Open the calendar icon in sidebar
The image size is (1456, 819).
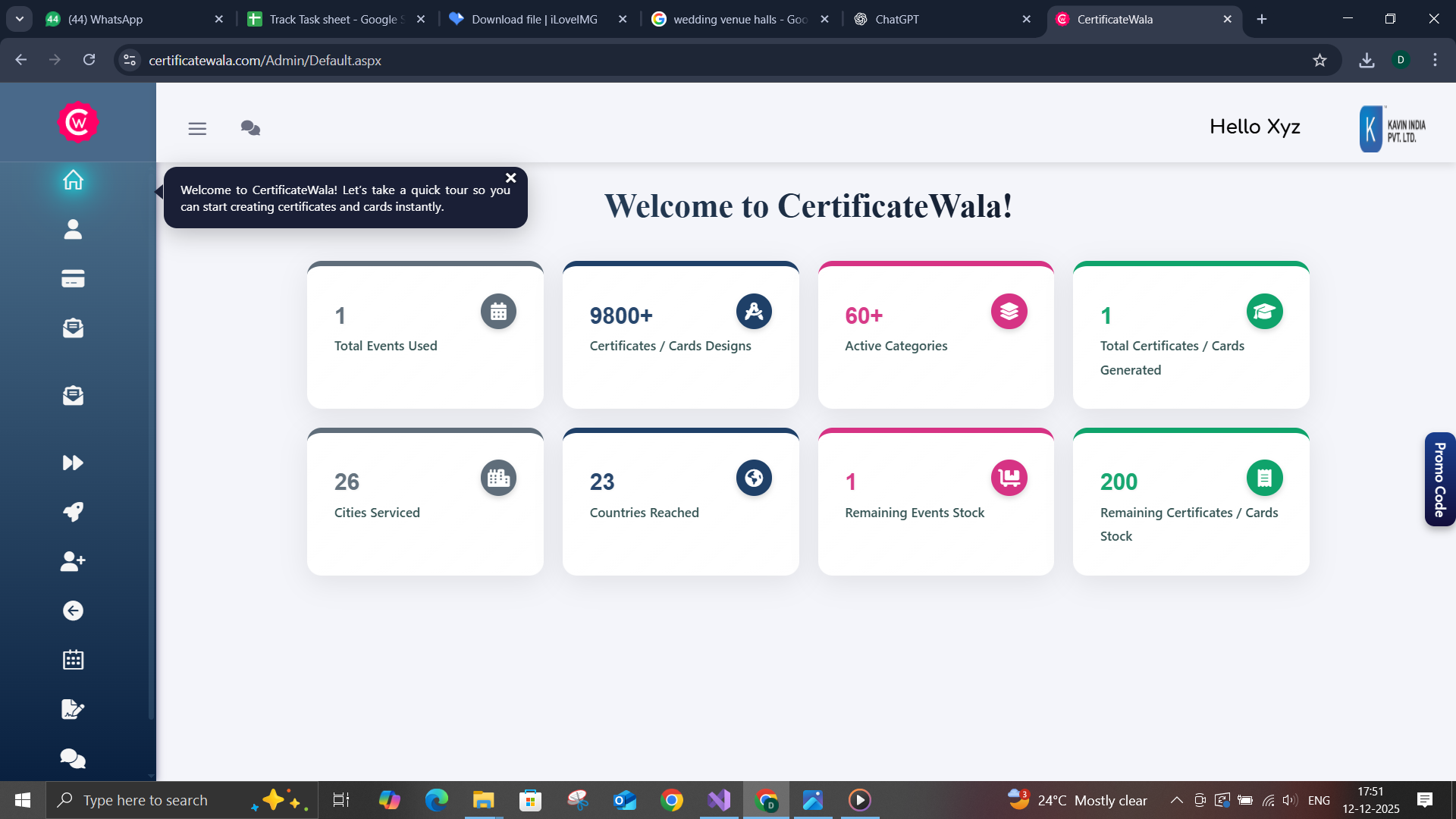73,660
